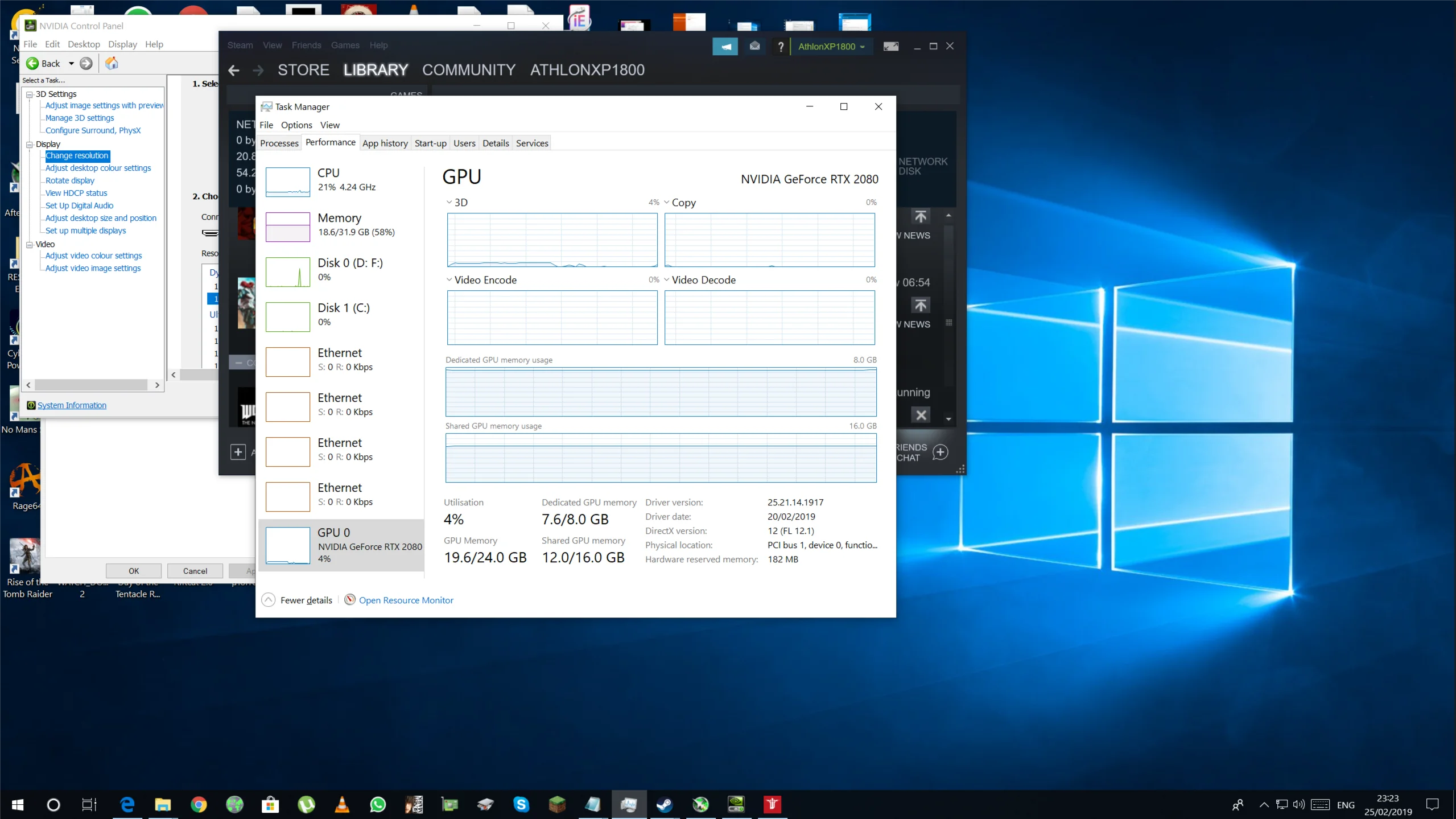
Task: Open Skype from the taskbar
Action: click(521, 804)
